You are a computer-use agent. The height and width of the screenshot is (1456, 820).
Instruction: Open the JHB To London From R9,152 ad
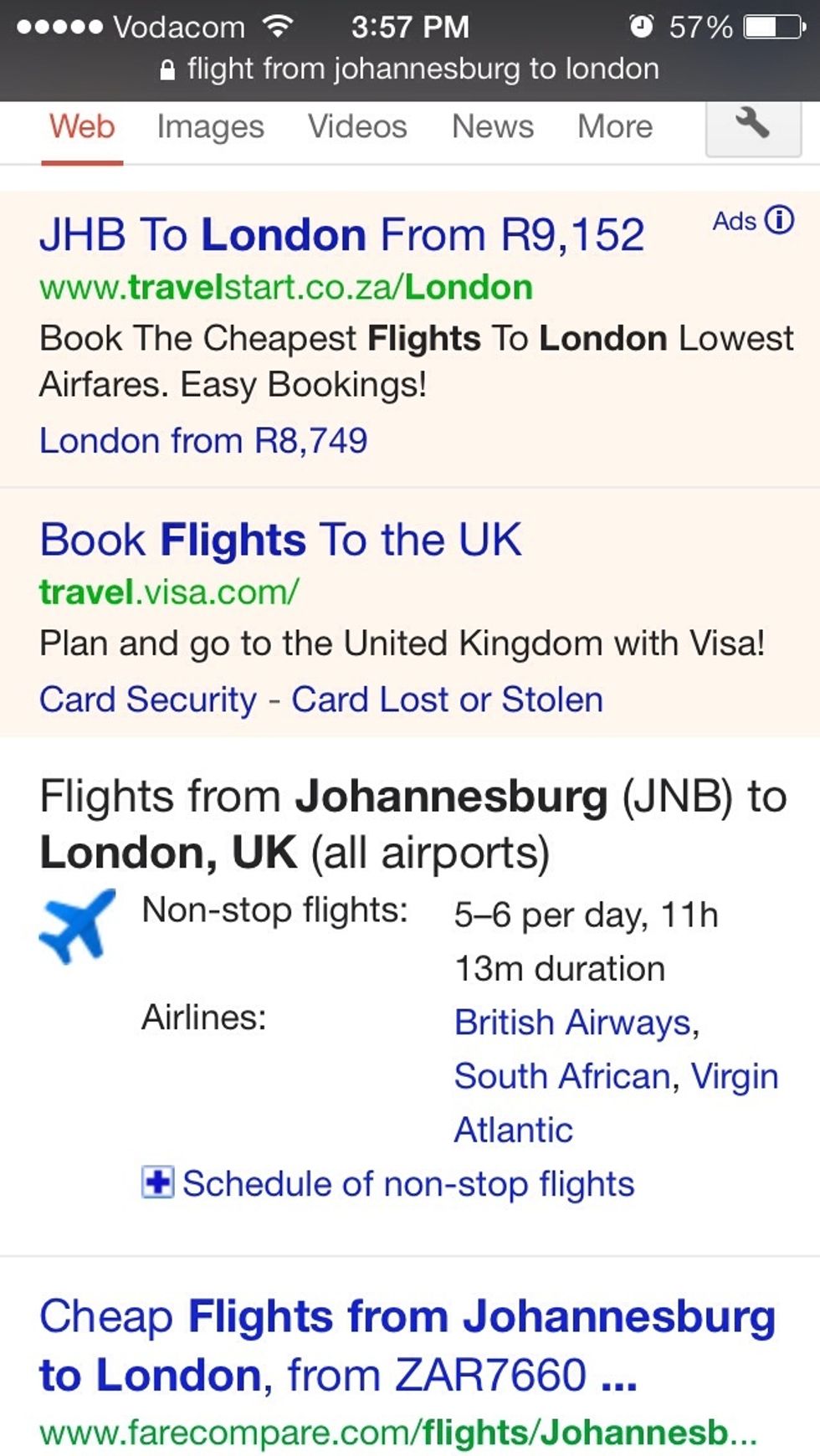tap(341, 234)
